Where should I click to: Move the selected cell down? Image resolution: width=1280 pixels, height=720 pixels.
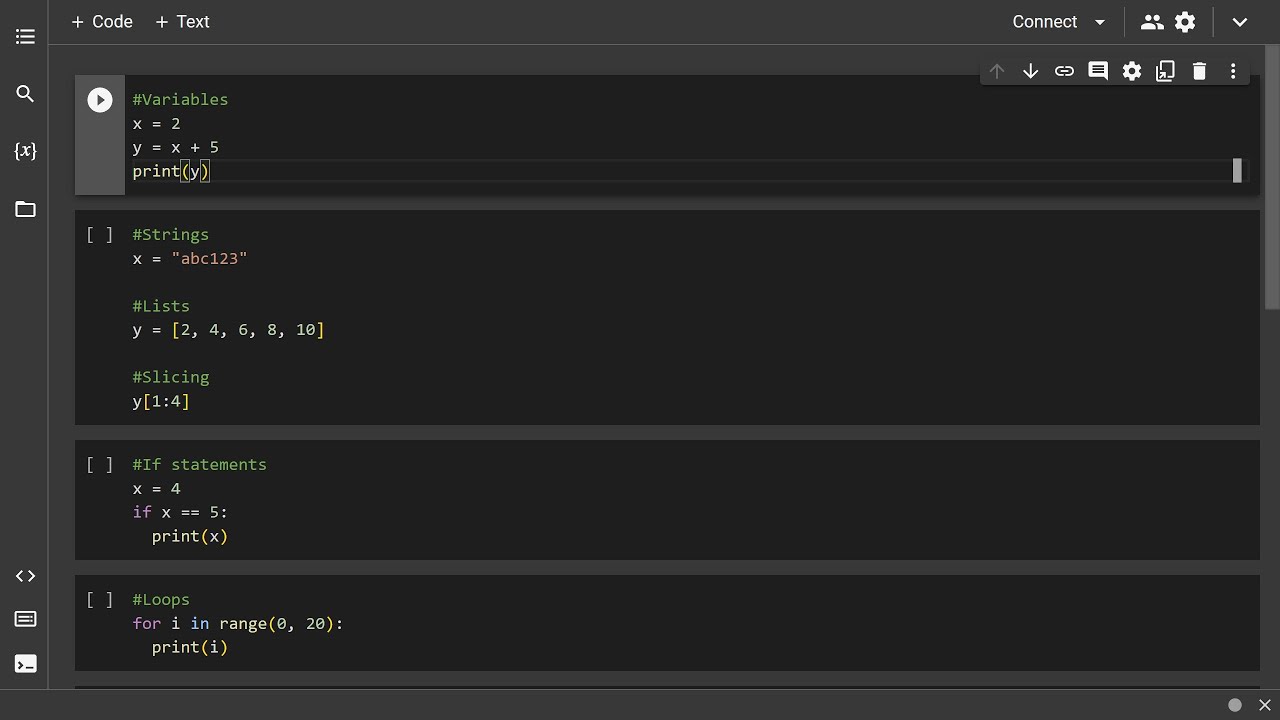[1030, 71]
